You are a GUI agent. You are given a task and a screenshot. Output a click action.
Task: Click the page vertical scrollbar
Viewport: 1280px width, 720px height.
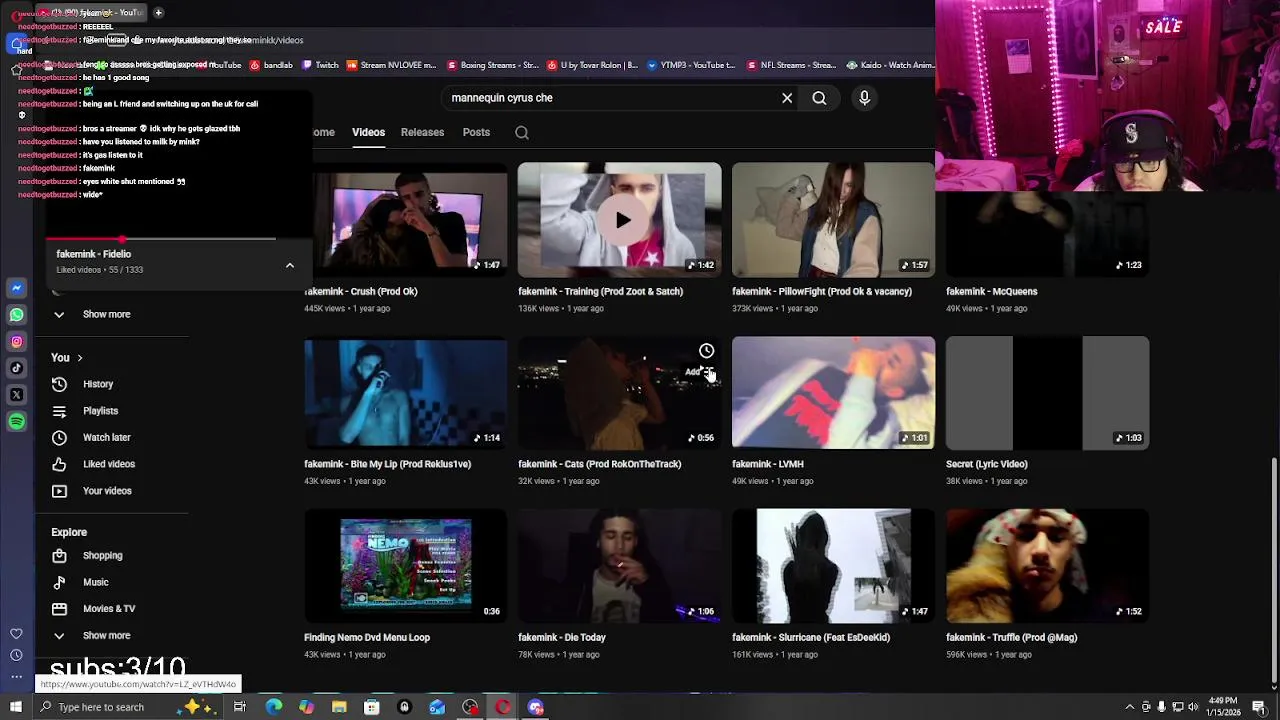tap(1273, 570)
